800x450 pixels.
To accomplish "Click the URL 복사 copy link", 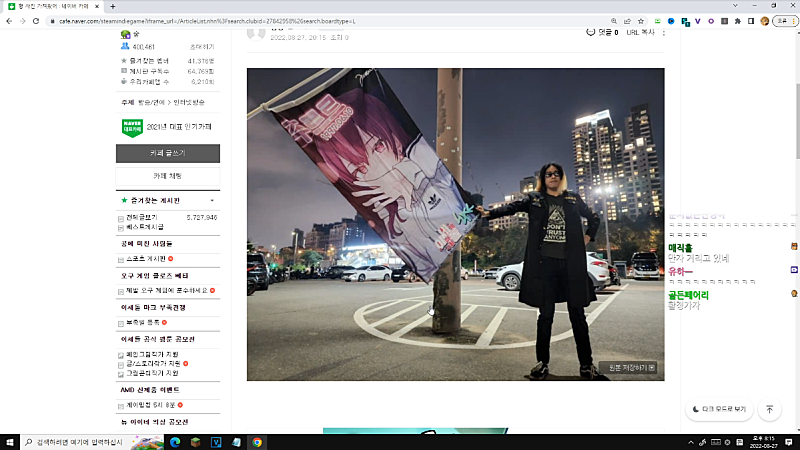I will 640,32.
